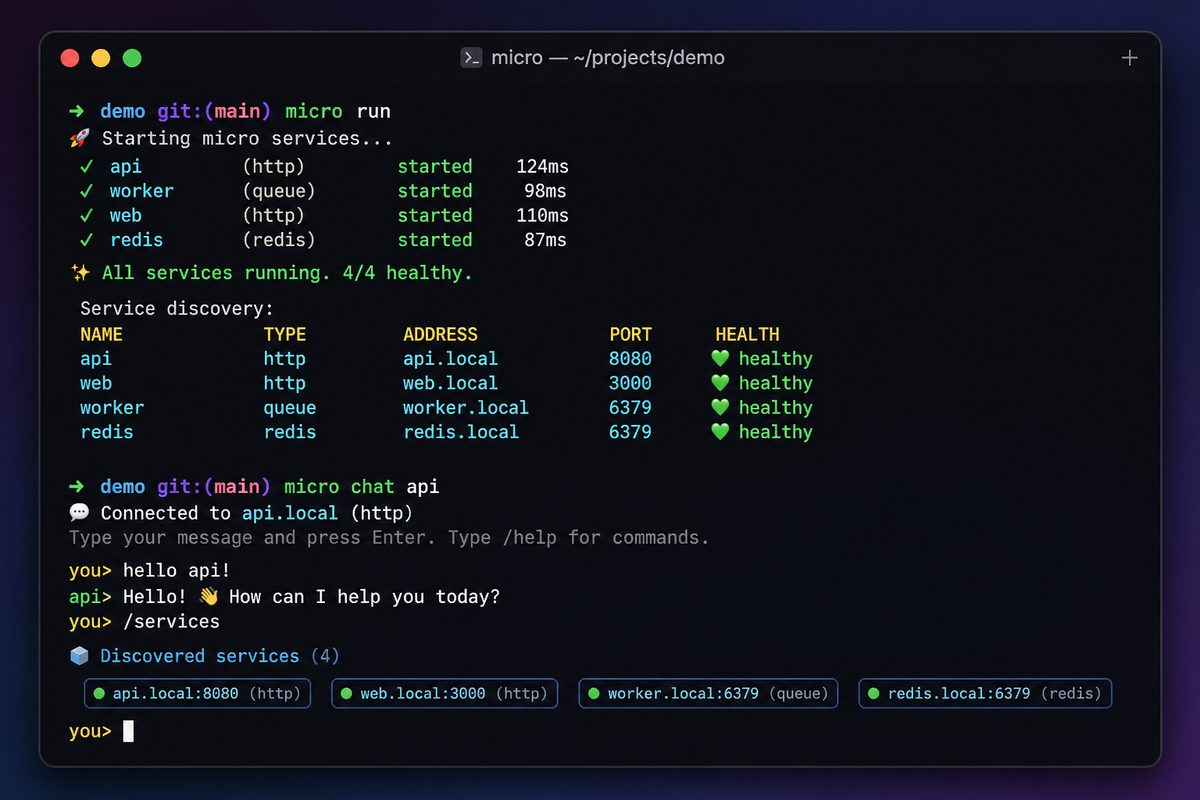Click the 124ms startup time
The image size is (1200, 800).
pos(542,166)
